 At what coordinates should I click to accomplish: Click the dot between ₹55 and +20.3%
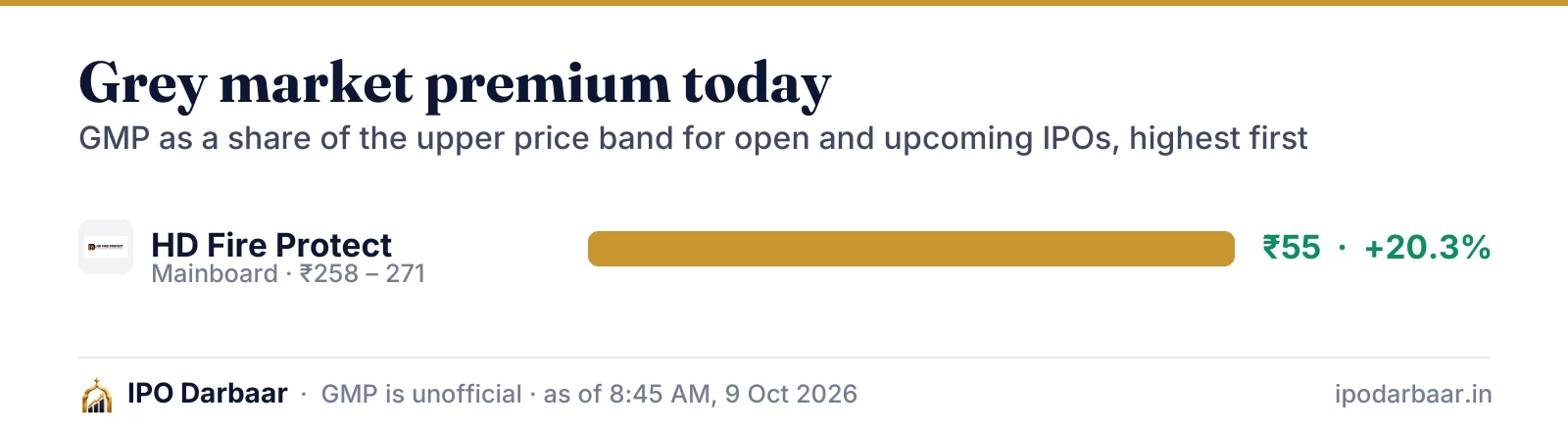pos(1343,248)
